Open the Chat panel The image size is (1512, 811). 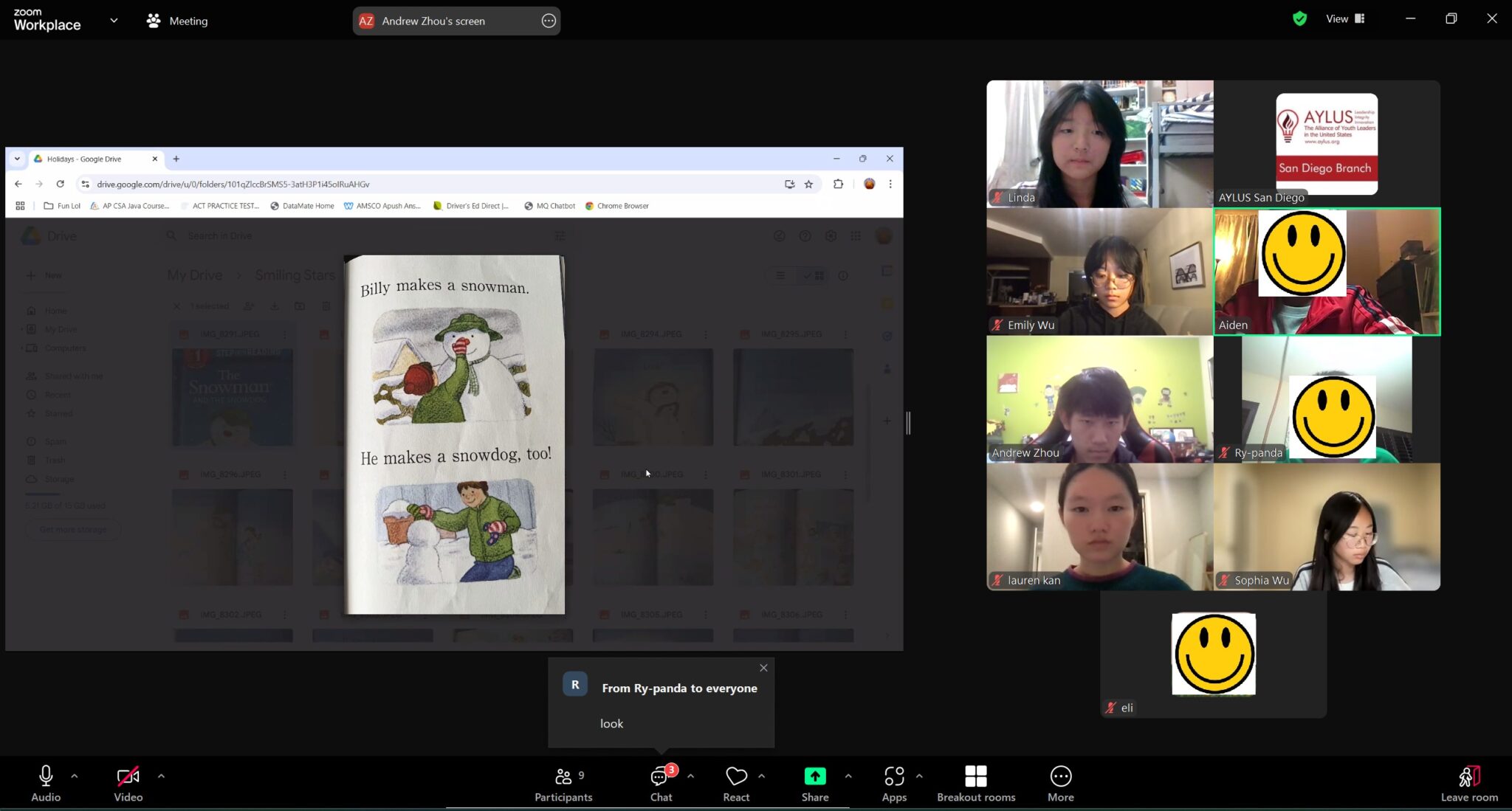pos(661,784)
